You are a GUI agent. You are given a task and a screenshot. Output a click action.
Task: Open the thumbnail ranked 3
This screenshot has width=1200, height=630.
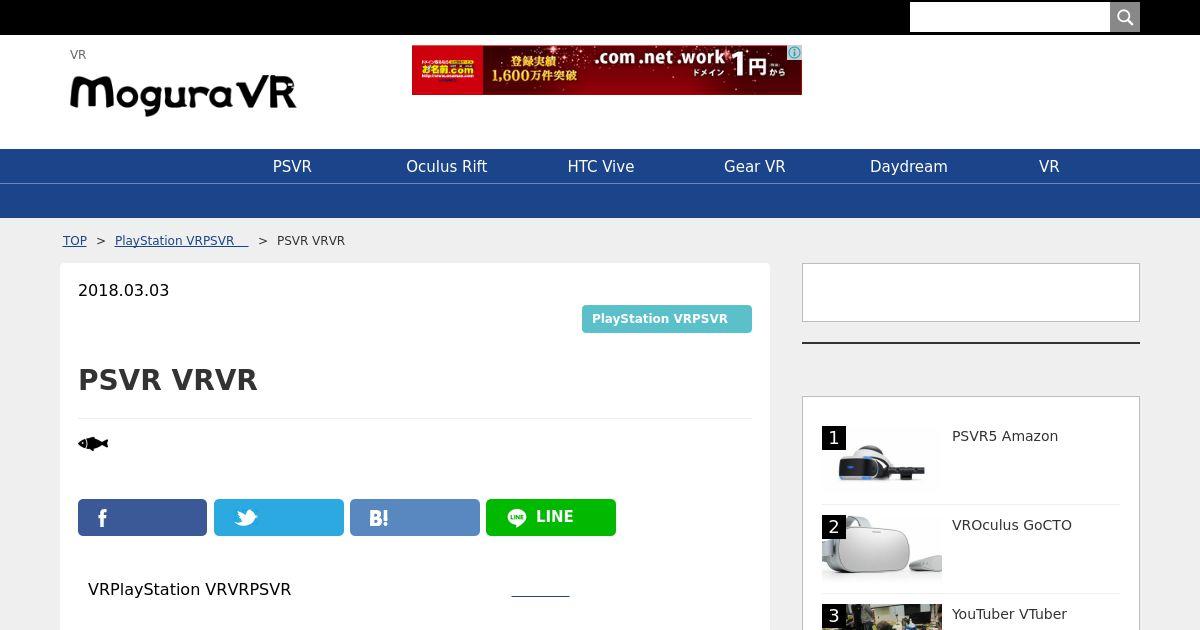click(882, 617)
